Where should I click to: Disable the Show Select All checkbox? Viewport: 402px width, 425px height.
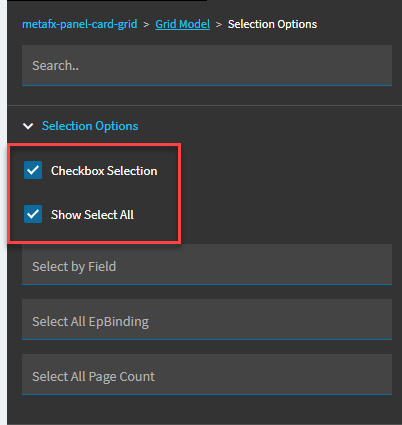point(33,214)
